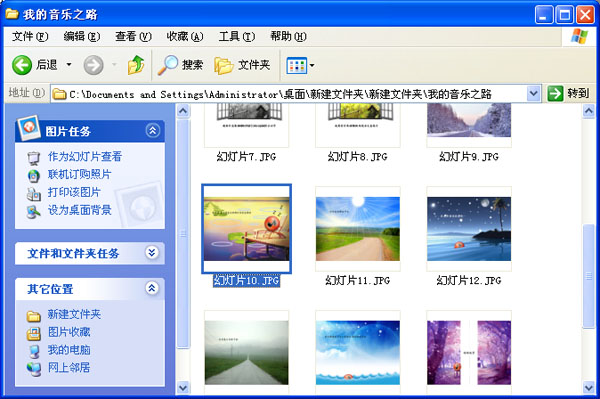600x399 pixels.
Task: Click the computer icon next to 我的电脑
Action: [x=34, y=352]
